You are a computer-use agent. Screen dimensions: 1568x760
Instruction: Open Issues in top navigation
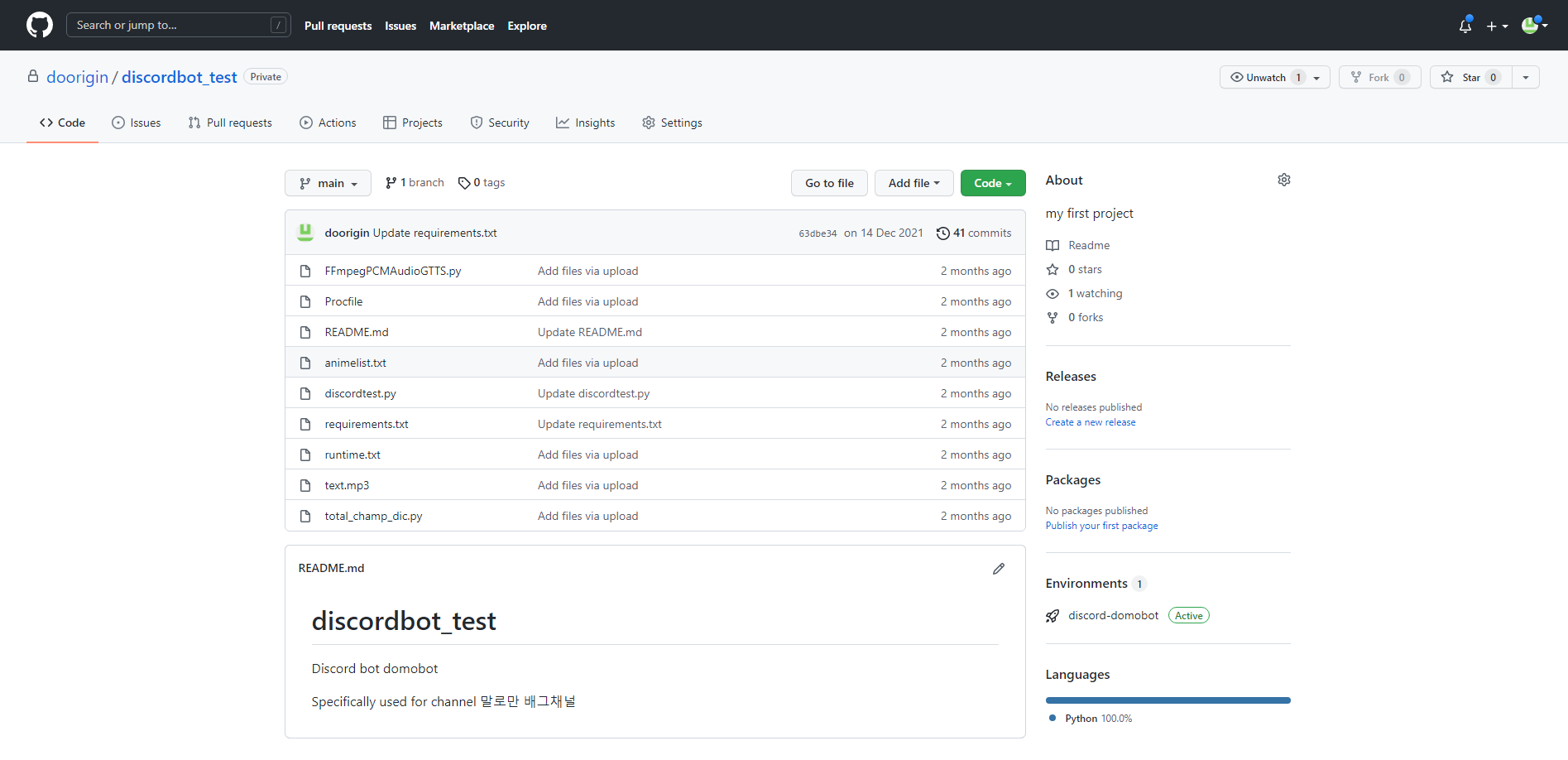(x=400, y=26)
